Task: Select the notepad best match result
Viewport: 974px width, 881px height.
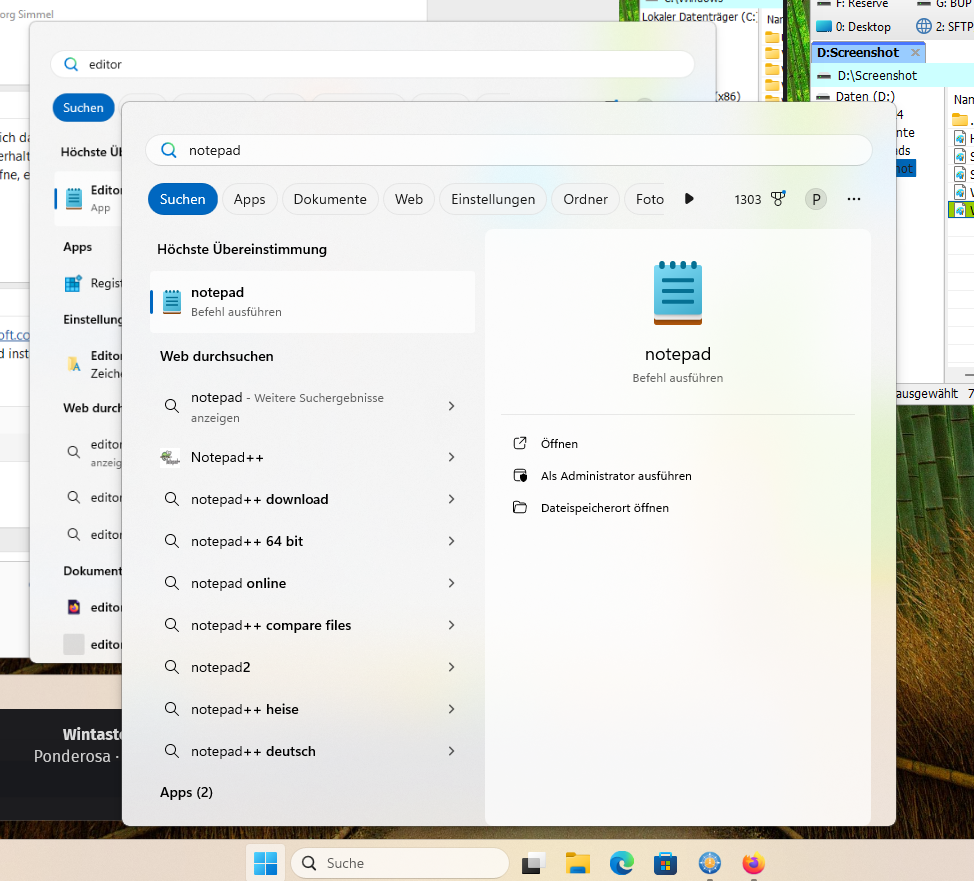Action: point(312,302)
